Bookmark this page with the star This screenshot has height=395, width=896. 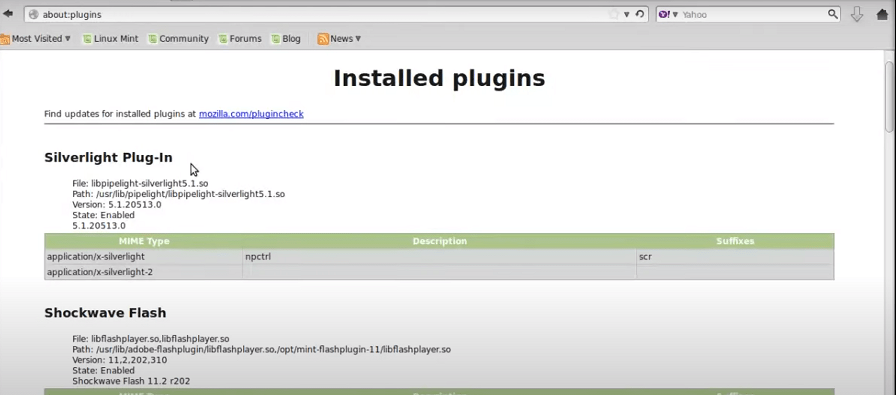tap(614, 14)
